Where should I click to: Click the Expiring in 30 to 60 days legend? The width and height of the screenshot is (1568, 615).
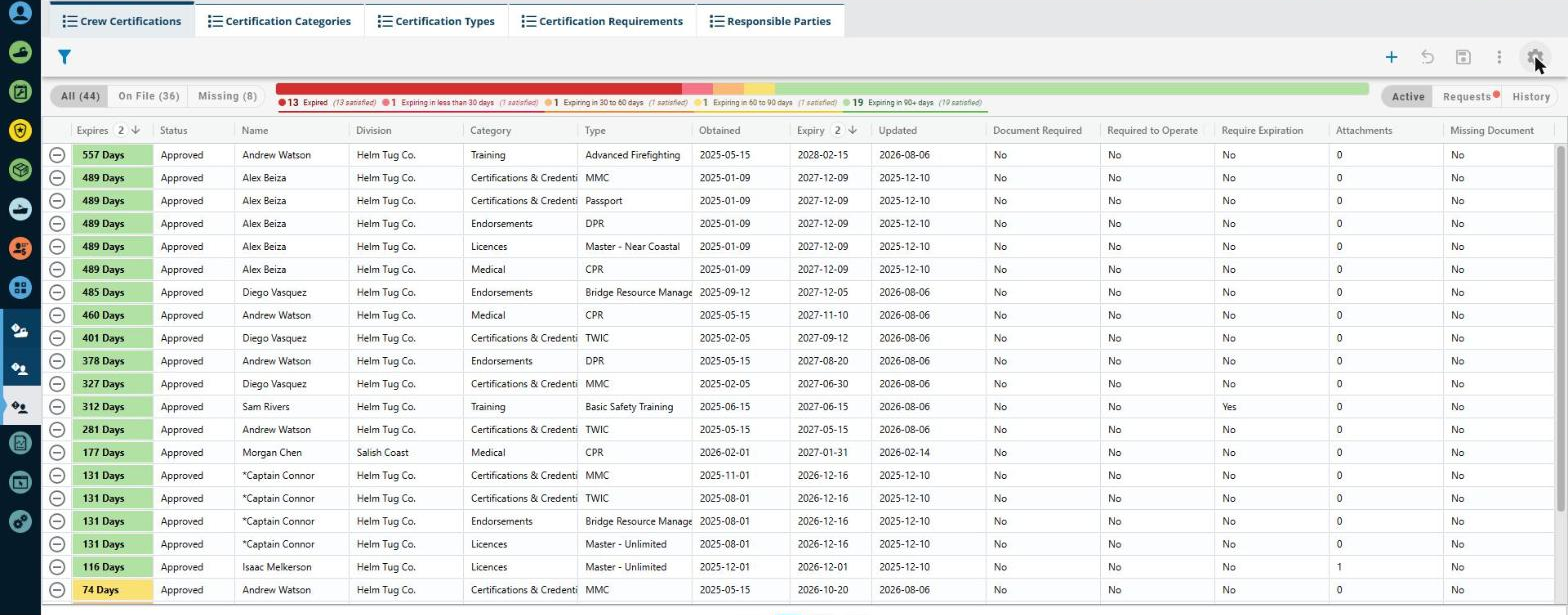pyautogui.click(x=616, y=103)
